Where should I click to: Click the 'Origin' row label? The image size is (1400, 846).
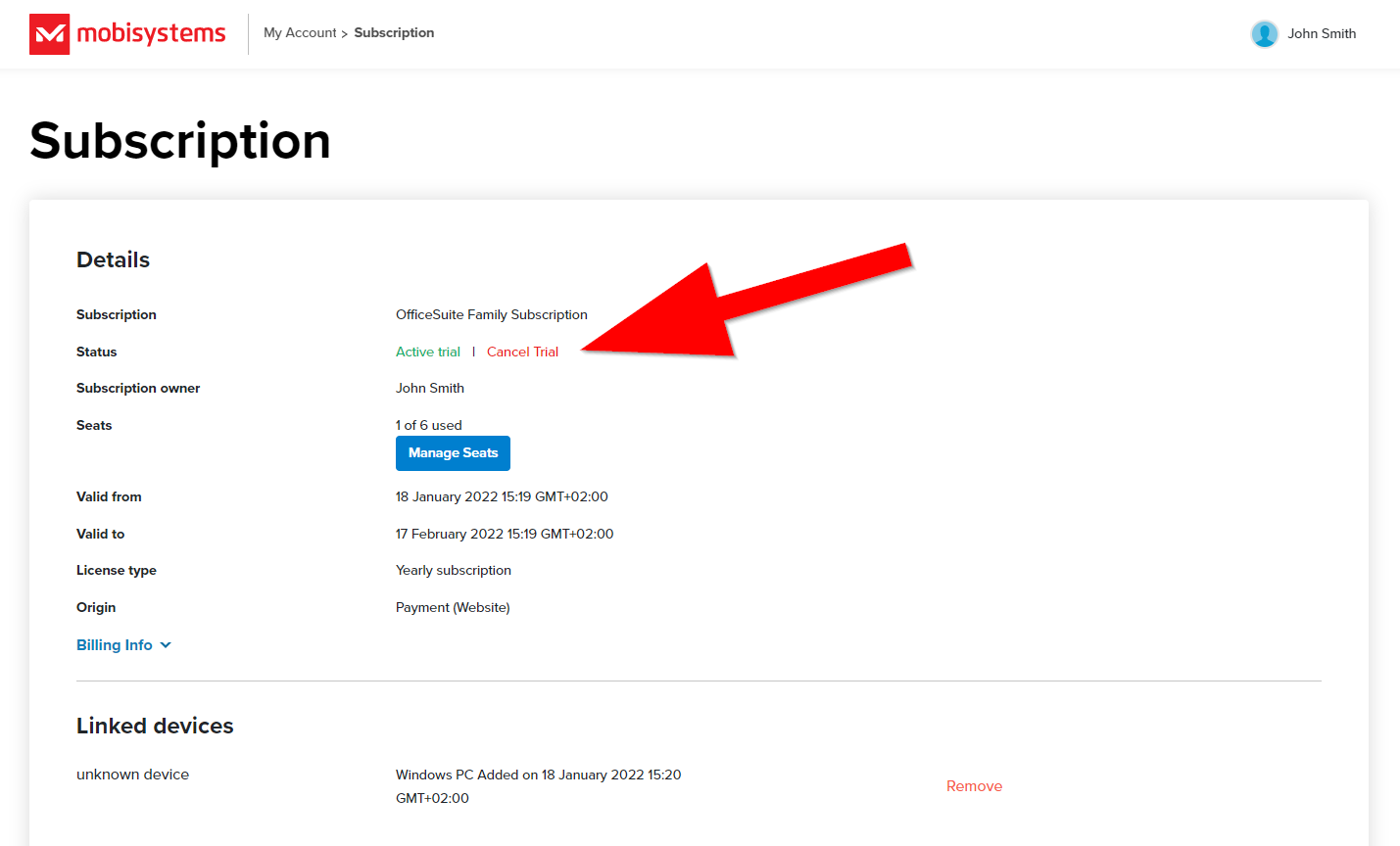pos(96,607)
